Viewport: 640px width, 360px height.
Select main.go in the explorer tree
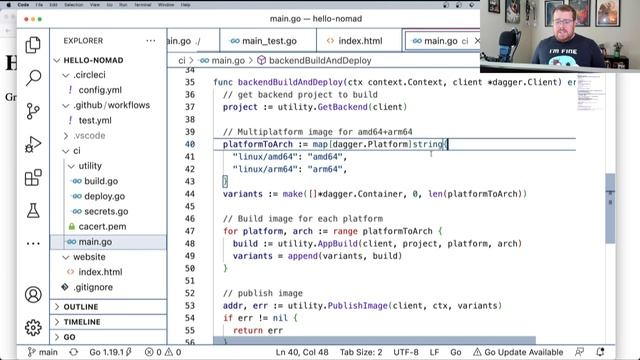click(x=108, y=242)
